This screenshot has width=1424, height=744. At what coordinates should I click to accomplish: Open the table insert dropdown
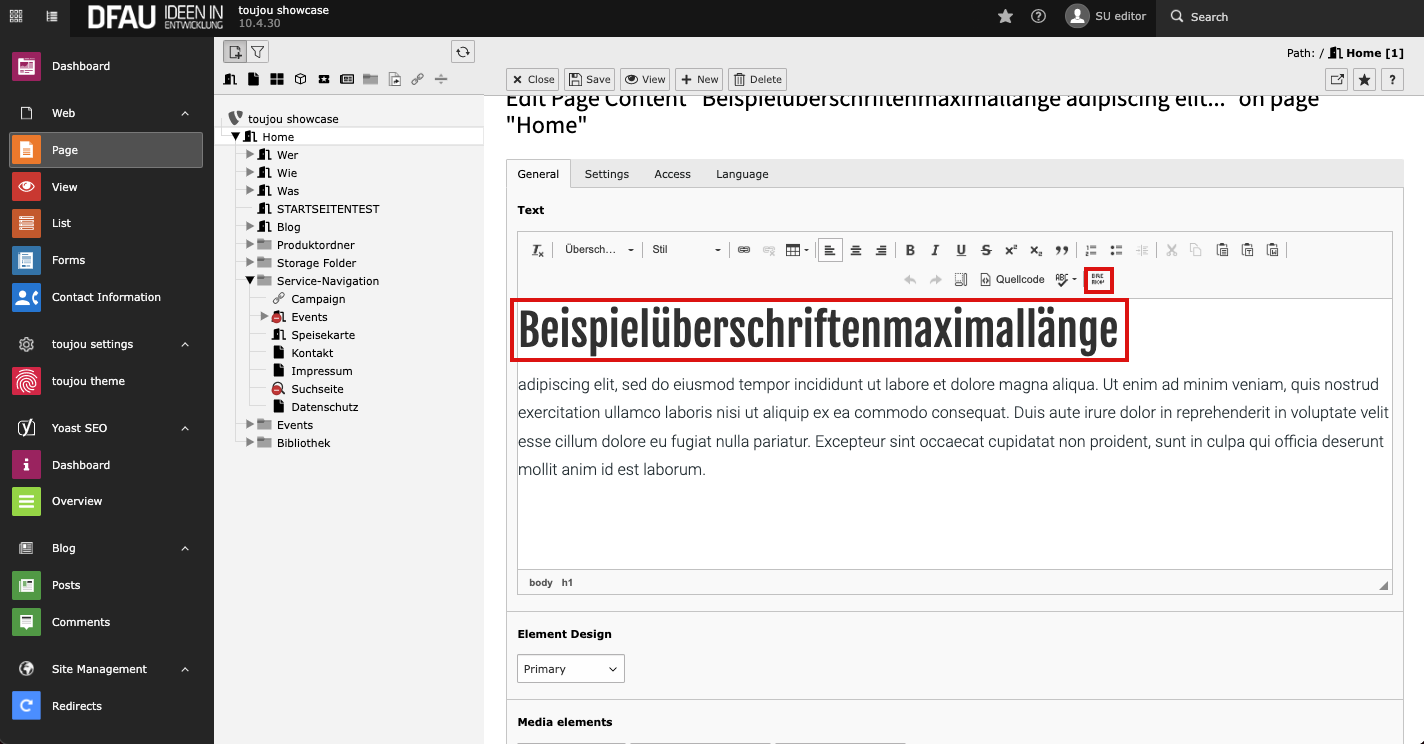click(x=797, y=251)
